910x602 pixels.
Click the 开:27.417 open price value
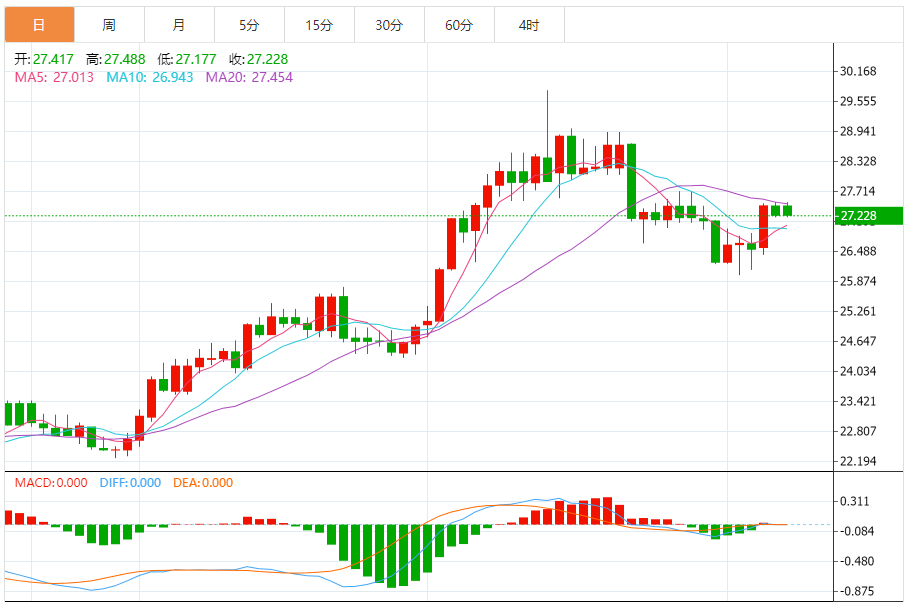[44, 59]
